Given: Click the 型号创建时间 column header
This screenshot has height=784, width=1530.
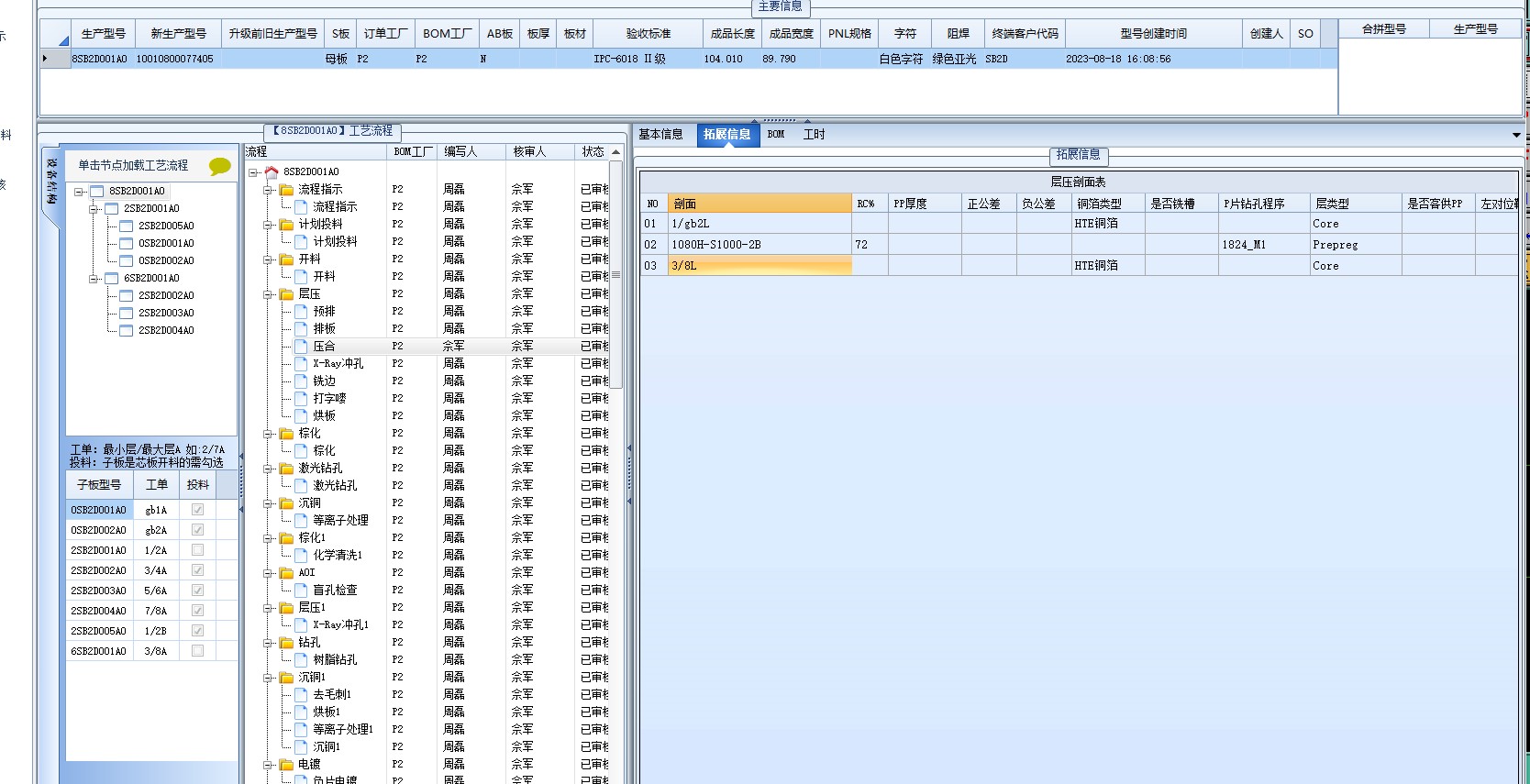Looking at the screenshot, I should coord(1153,34).
